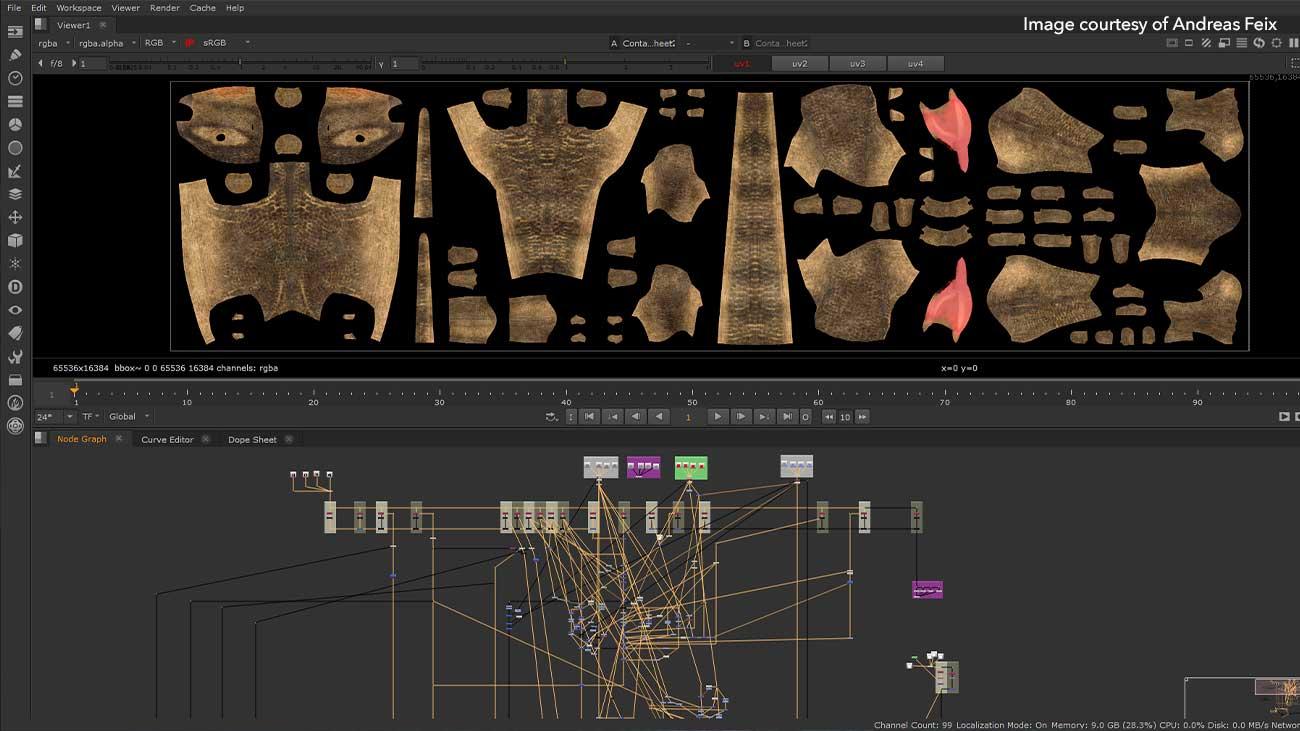The width and height of the screenshot is (1300, 731).
Task: Click the current frame number field
Action: tap(688, 417)
